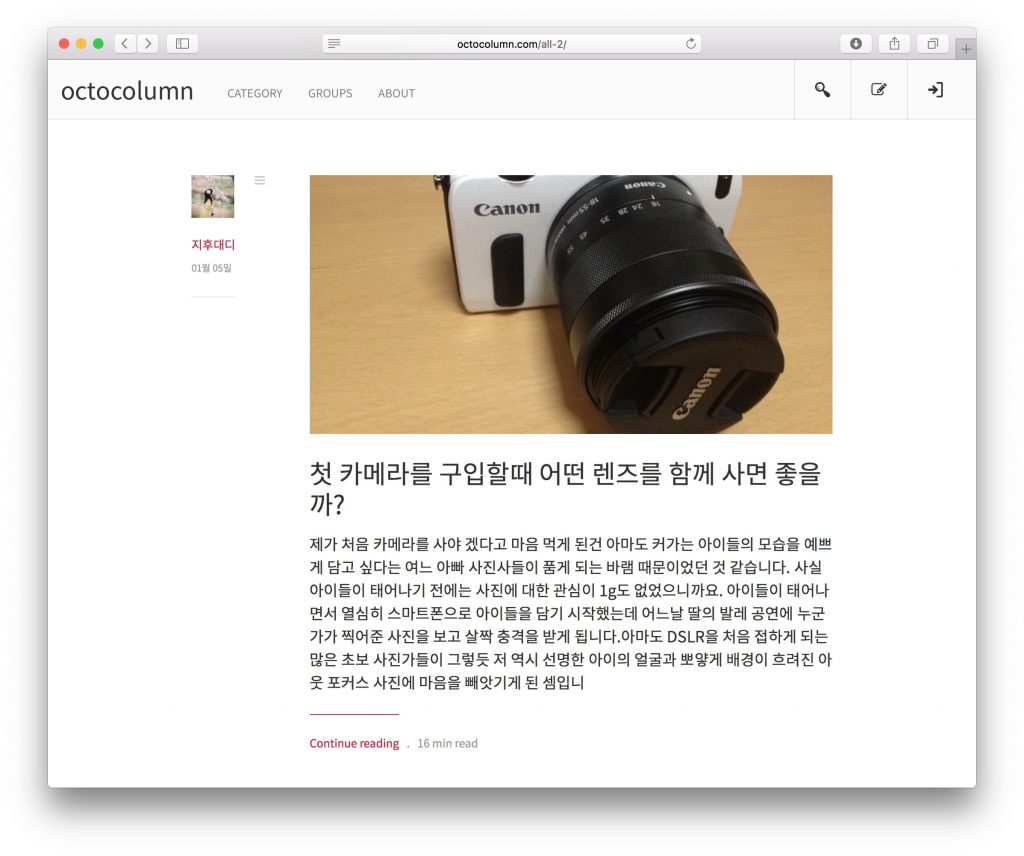Go forward with Safari's forward arrow
The width and height of the screenshot is (1024, 856).
[x=148, y=44]
